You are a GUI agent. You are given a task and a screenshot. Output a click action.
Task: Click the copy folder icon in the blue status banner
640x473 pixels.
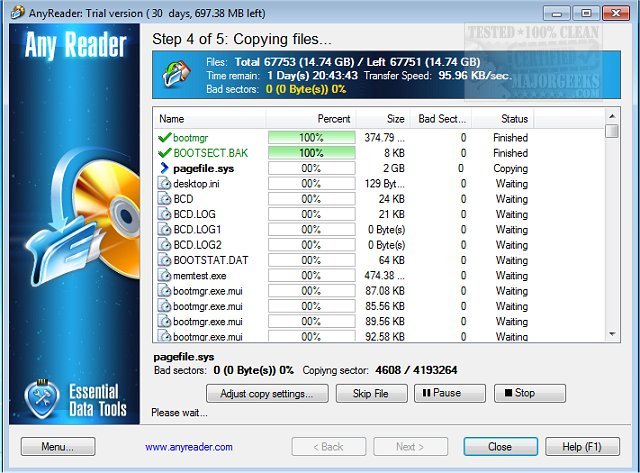point(177,74)
